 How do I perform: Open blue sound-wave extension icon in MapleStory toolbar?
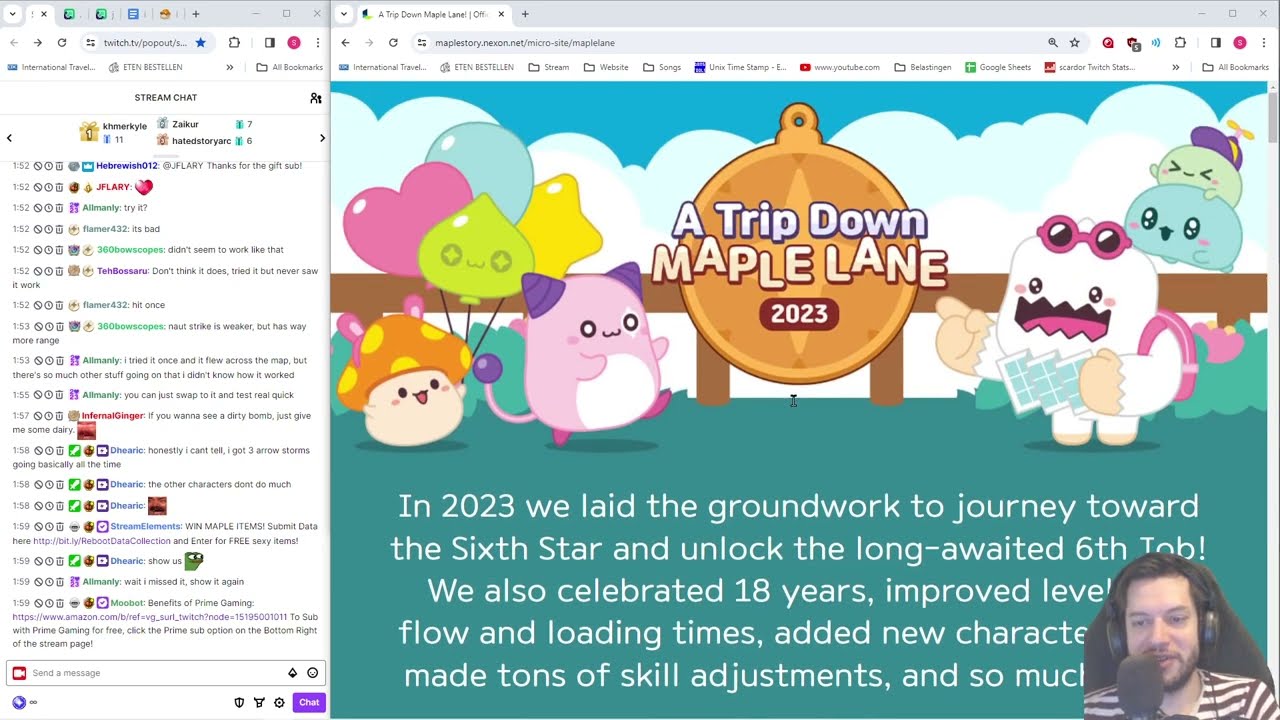[1156, 43]
